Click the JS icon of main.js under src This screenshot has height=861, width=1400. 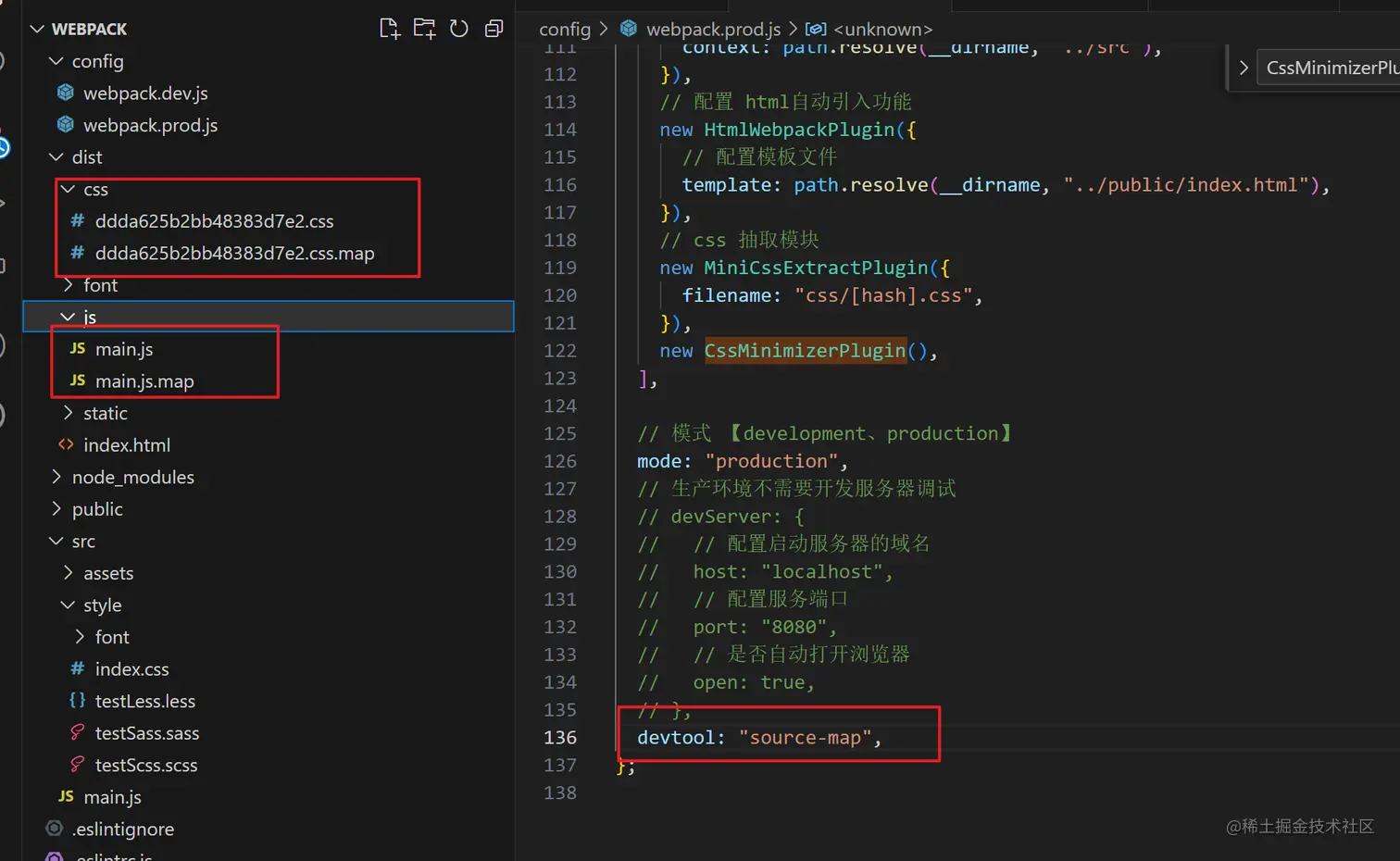(x=66, y=796)
